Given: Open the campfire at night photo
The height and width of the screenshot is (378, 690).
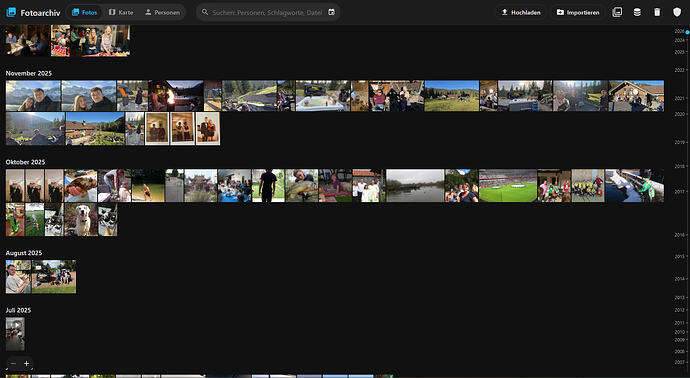Looking at the screenshot, I should coord(176,95).
